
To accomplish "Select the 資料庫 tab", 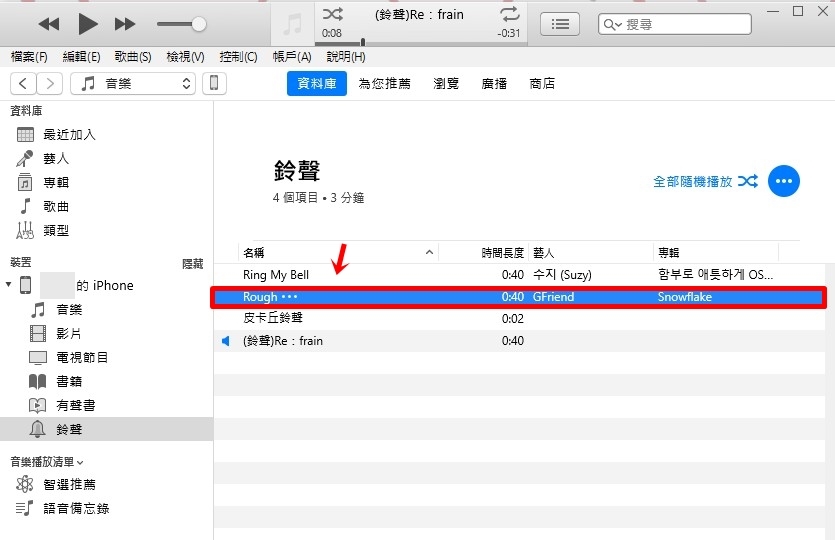I will 317,84.
